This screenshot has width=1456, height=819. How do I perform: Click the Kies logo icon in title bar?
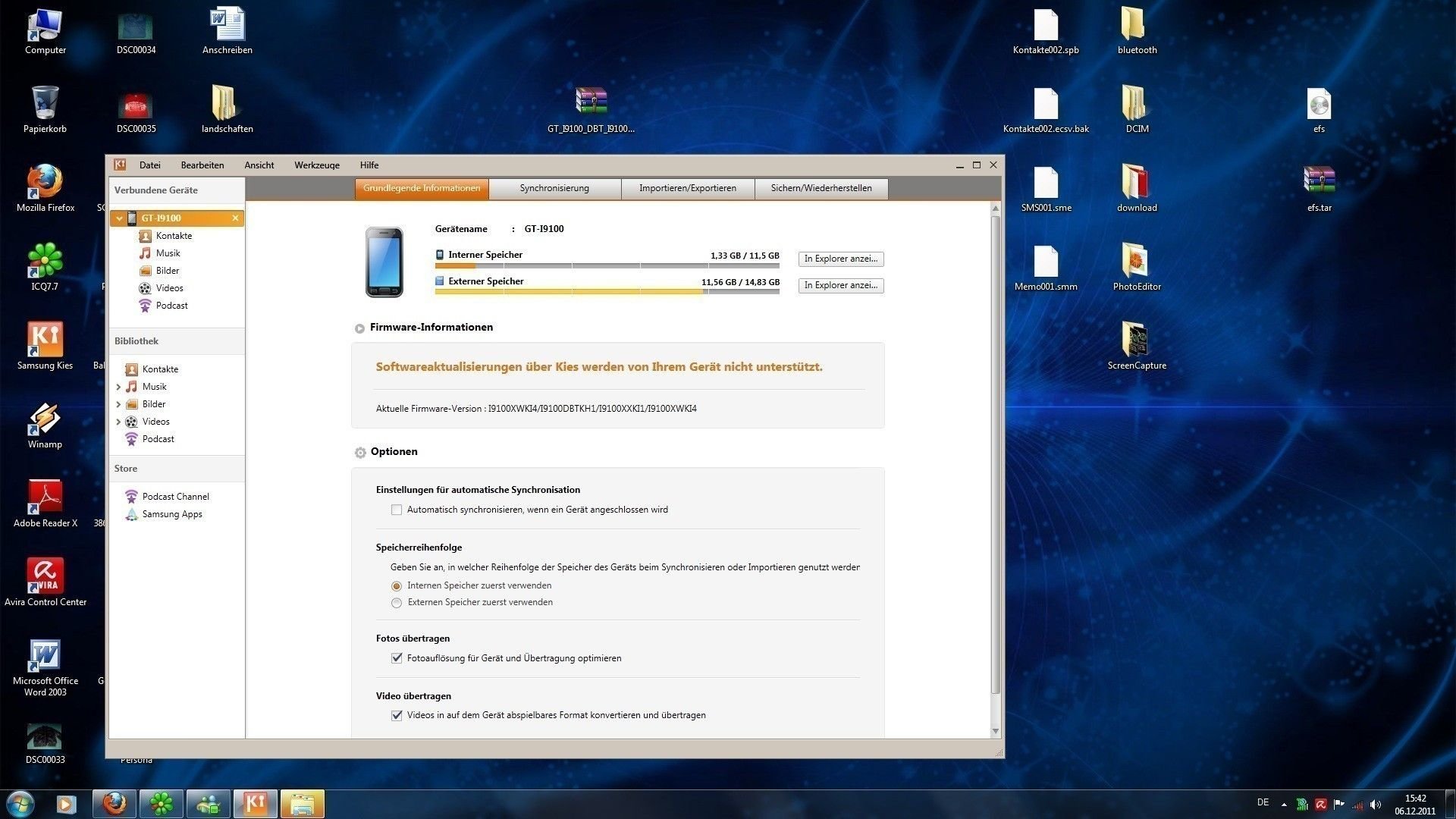point(120,165)
